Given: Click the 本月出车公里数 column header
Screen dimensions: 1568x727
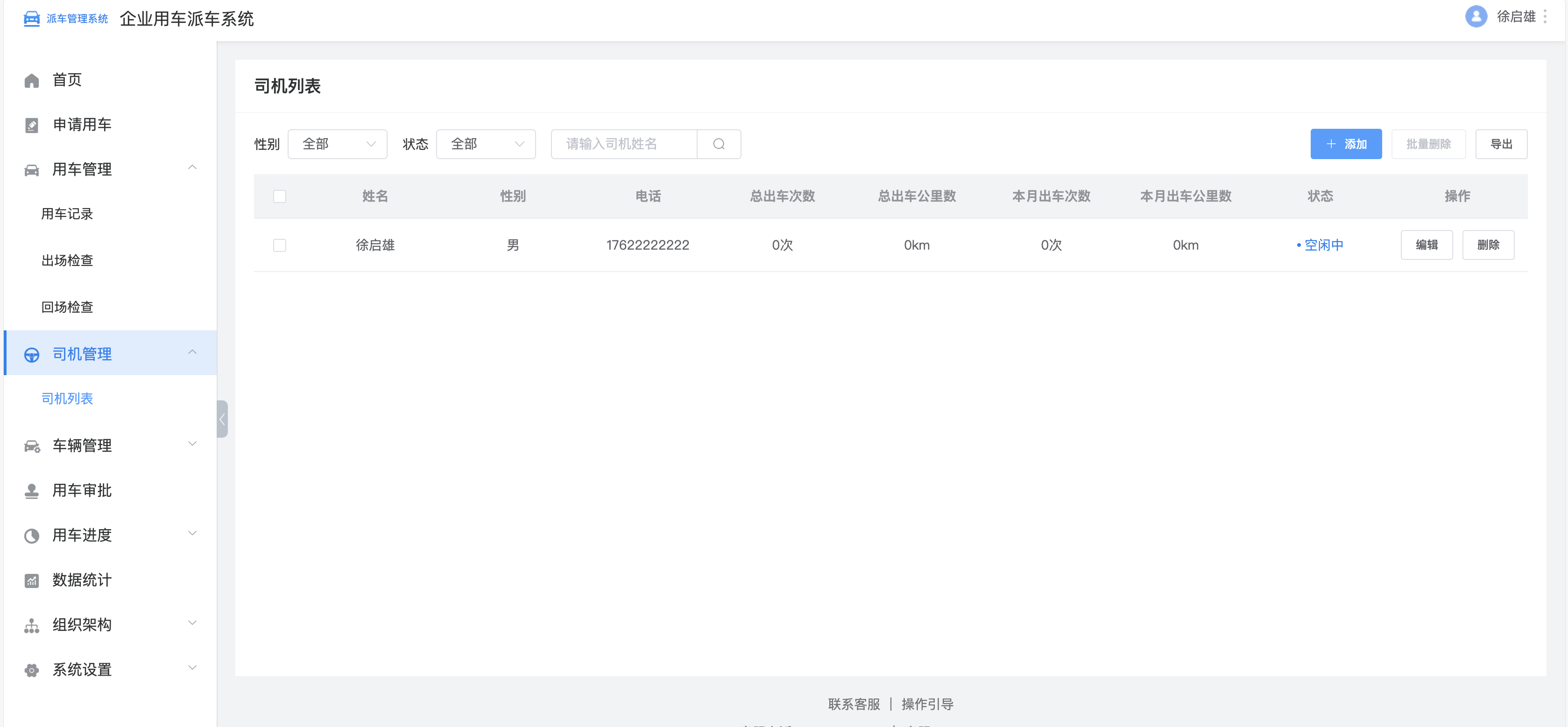Looking at the screenshot, I should pos(1186,196).
